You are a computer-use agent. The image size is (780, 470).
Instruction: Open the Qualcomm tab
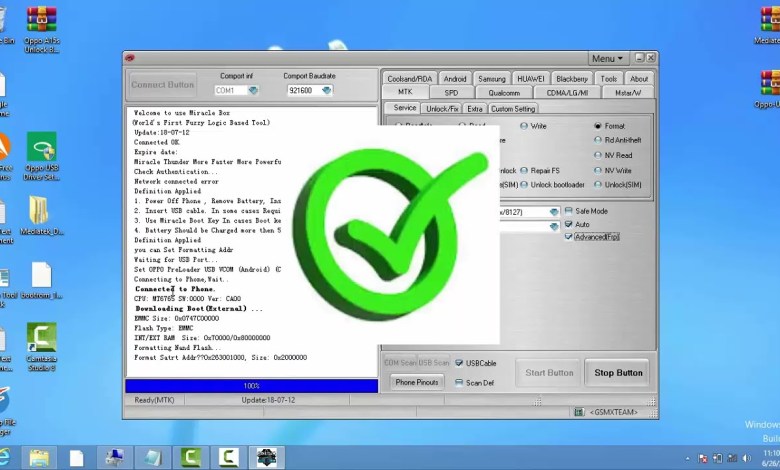[x=504, y=93]
